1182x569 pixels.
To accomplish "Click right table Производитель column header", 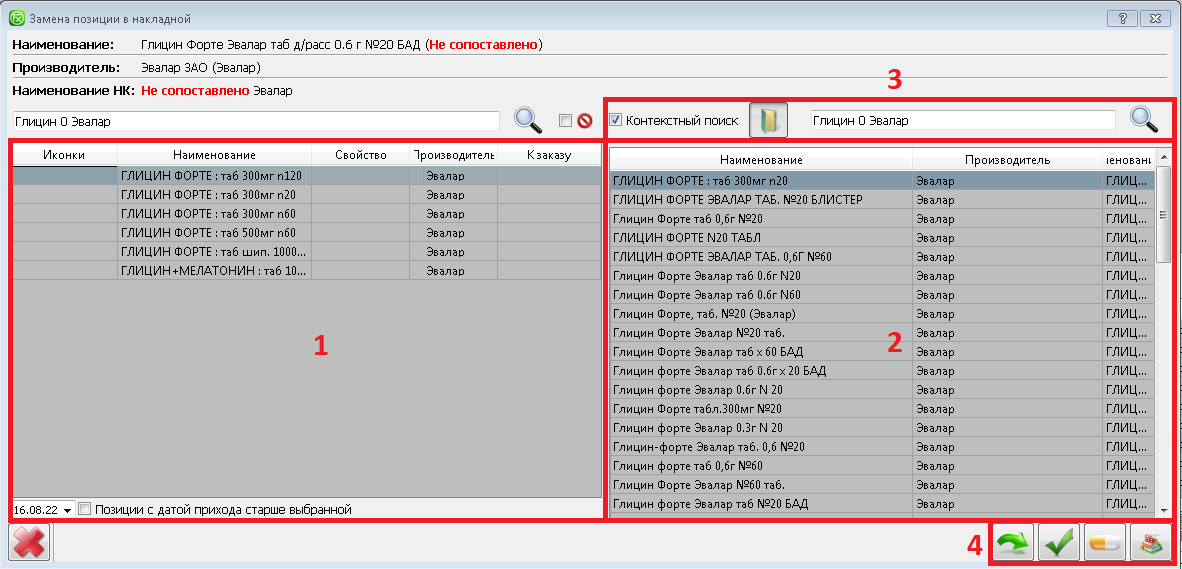I will click(1007, 160).
